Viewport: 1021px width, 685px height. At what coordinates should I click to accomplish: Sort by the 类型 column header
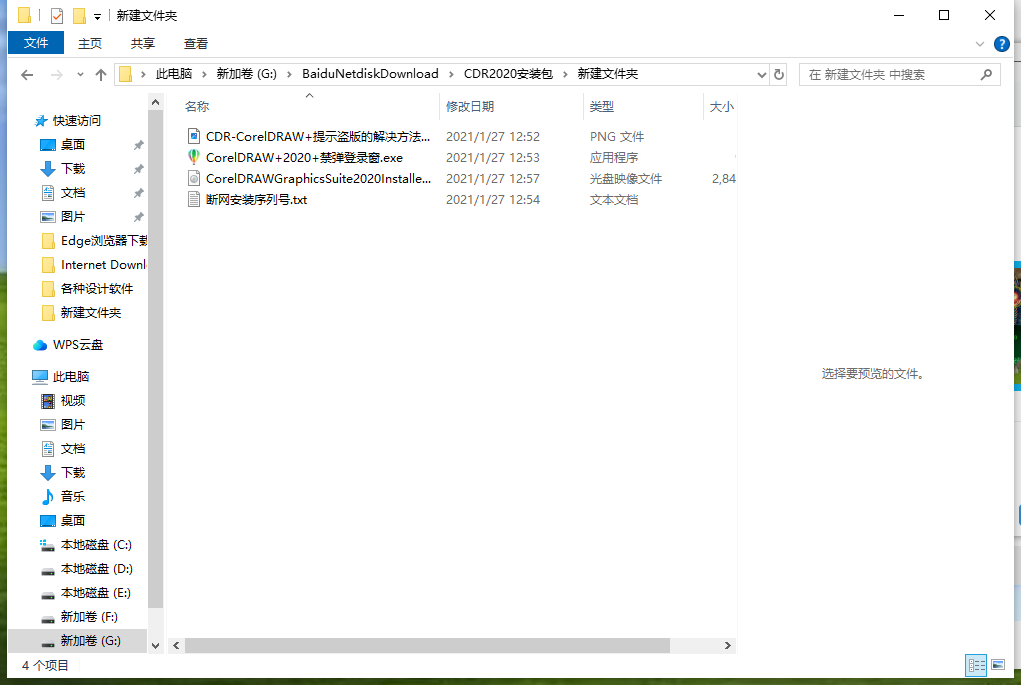click(602, 106)
